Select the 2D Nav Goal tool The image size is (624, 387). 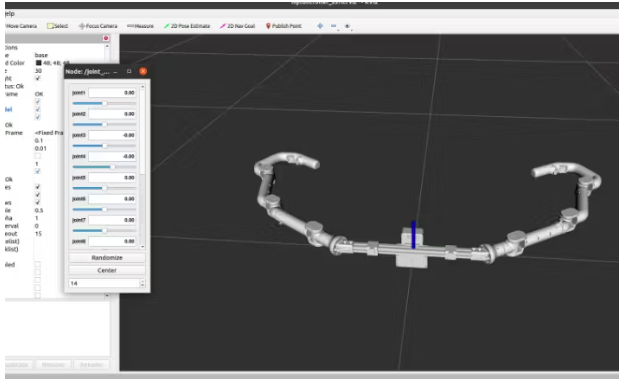(238, 26)
